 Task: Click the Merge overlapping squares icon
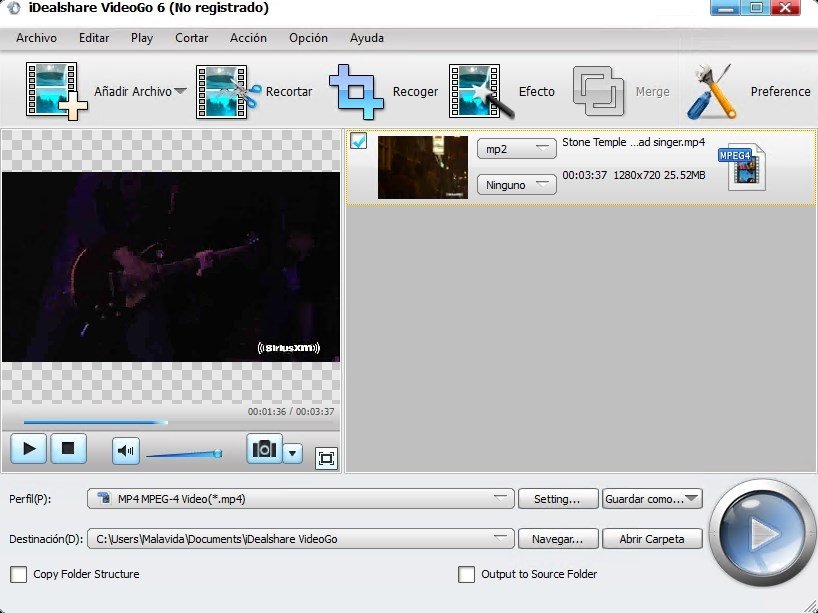pos(598,91)
